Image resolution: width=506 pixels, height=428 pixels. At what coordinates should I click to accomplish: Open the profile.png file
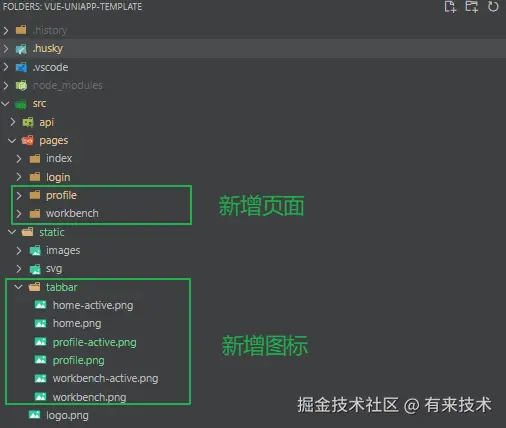[x=79, y=360]
